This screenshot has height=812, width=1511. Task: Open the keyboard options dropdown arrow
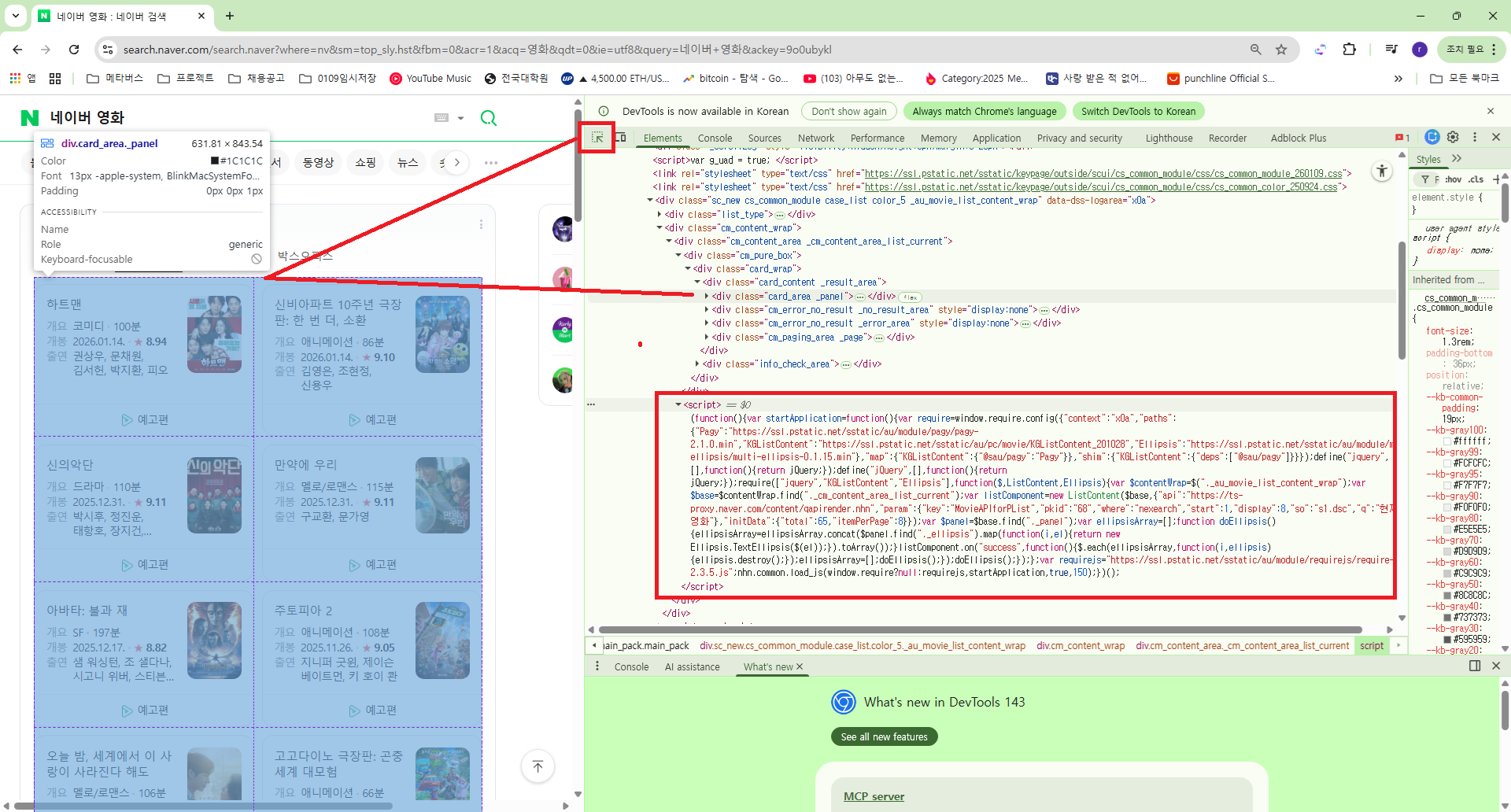point(460,118)
